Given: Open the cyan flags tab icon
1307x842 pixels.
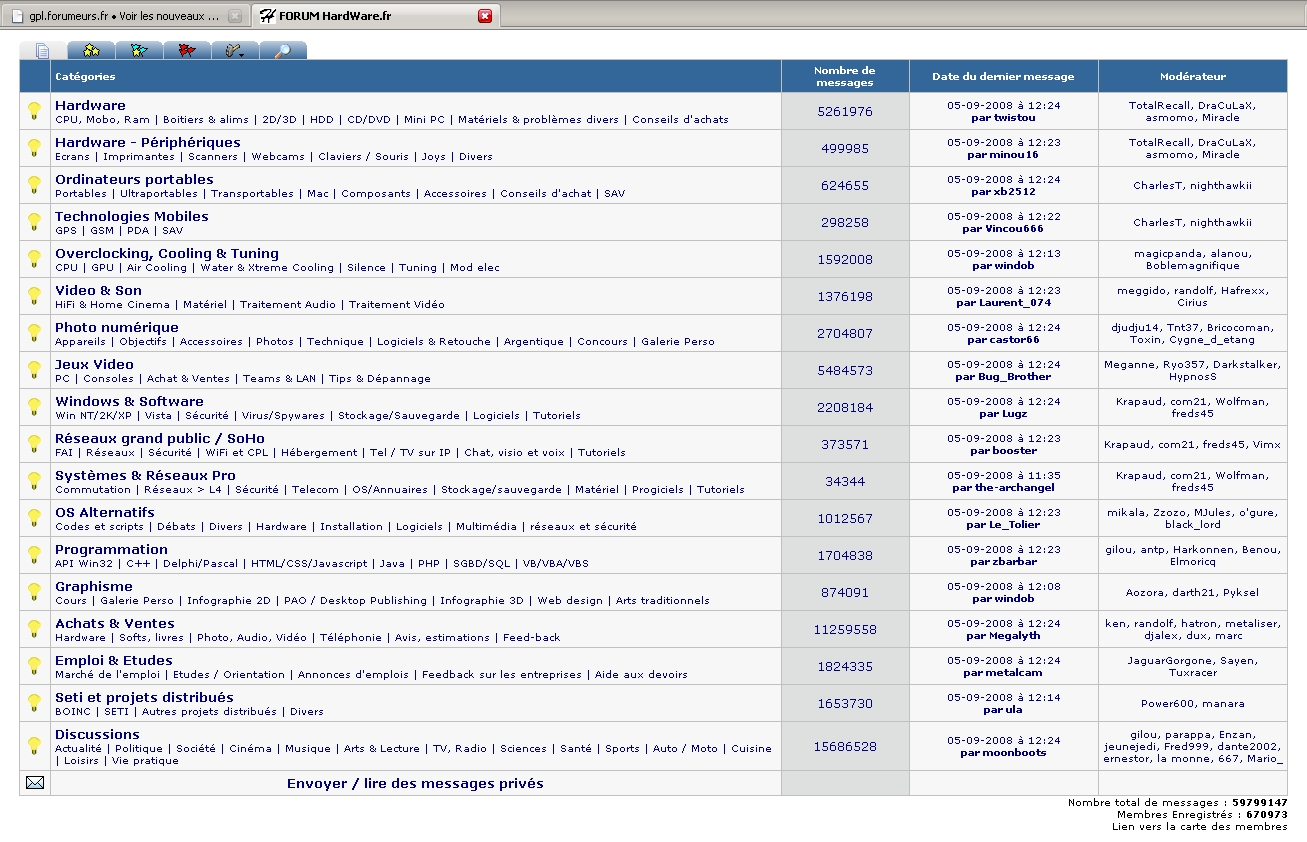Looking at the screenshot, I should pos(139,50).
